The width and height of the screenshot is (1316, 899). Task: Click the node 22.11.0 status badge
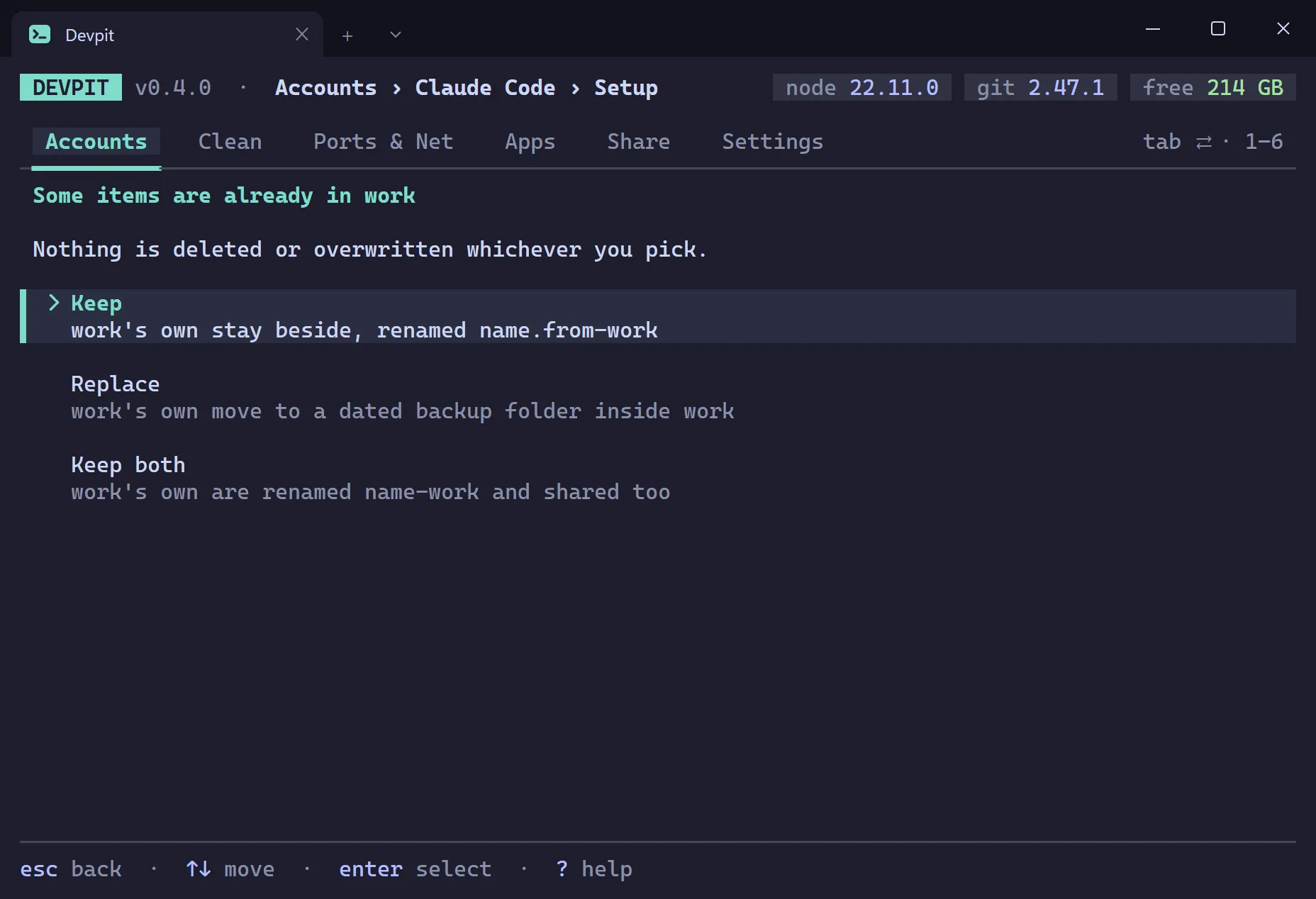coord(862,87)
